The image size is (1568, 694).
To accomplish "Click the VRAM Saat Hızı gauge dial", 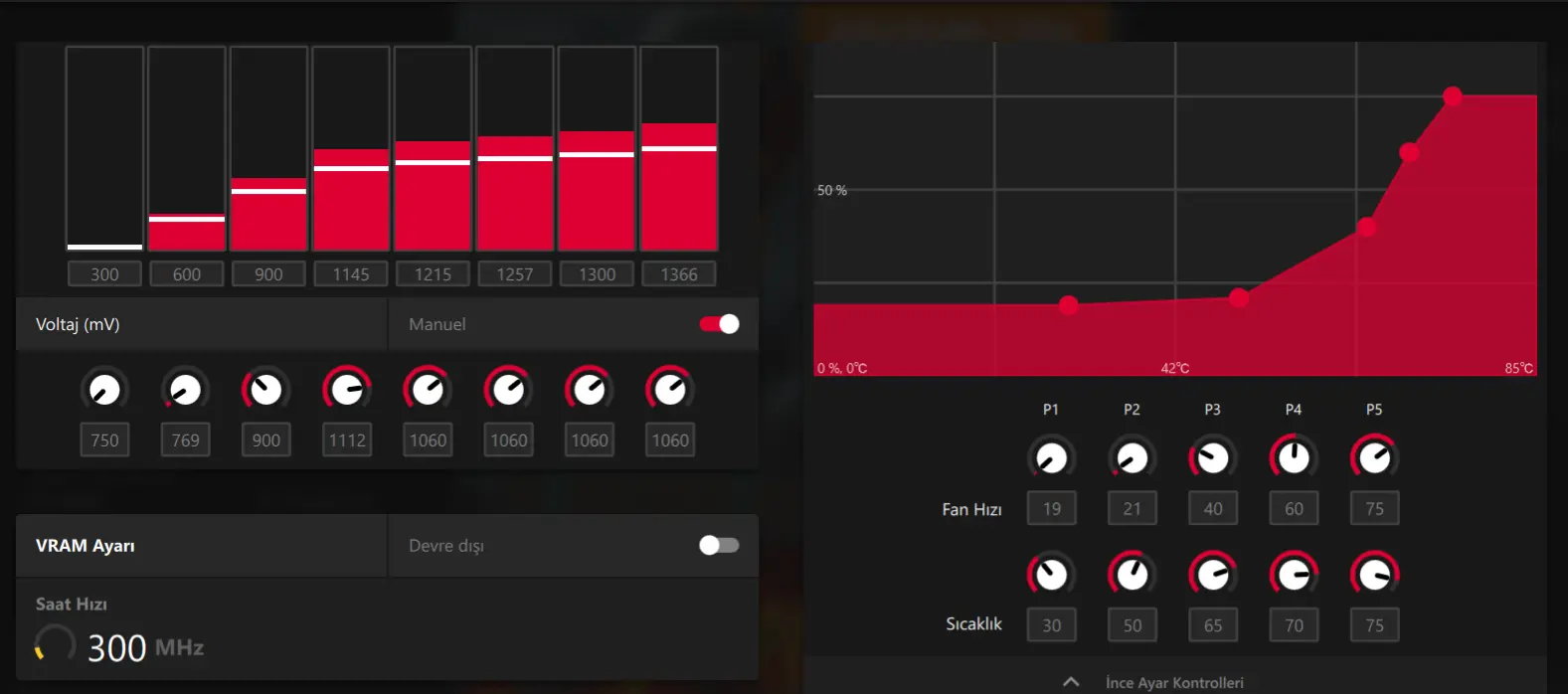I will pos(56,644).
